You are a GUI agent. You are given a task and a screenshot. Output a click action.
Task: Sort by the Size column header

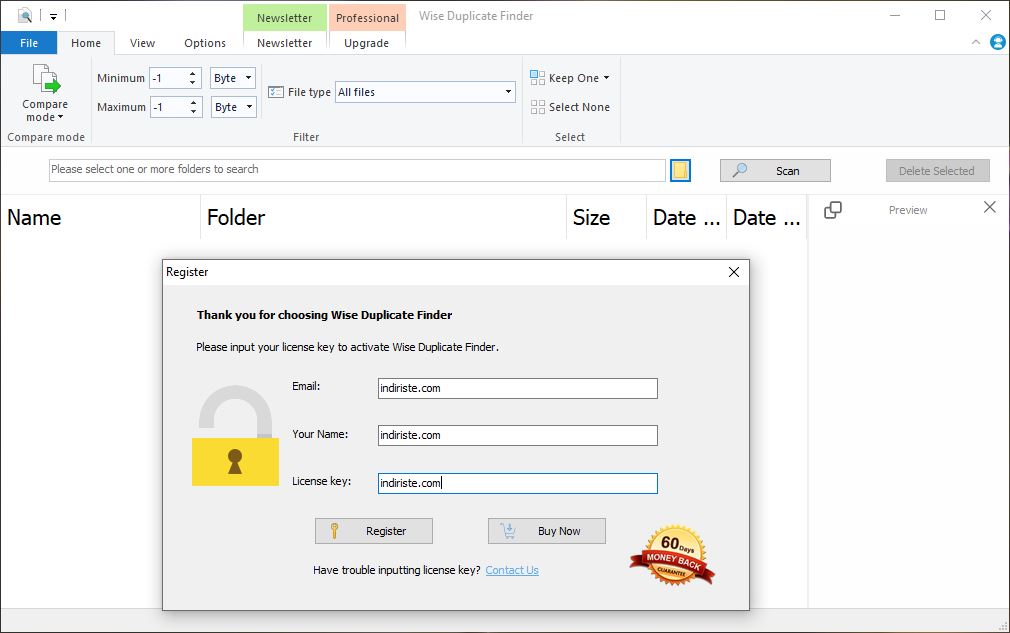[x=606, y=218]
